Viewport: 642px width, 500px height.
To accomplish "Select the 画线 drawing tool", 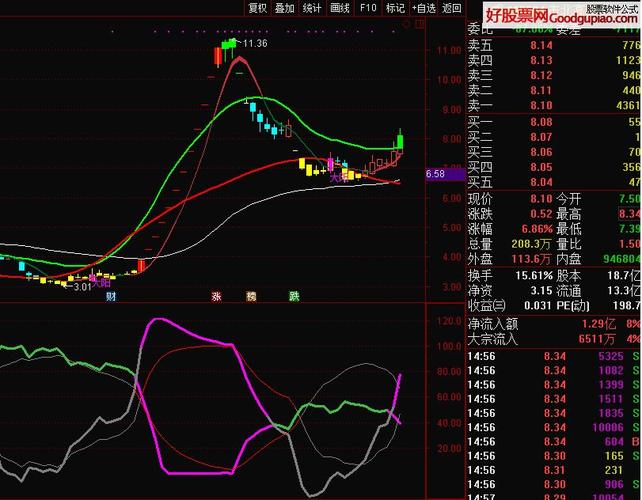I will click(340, 8).
